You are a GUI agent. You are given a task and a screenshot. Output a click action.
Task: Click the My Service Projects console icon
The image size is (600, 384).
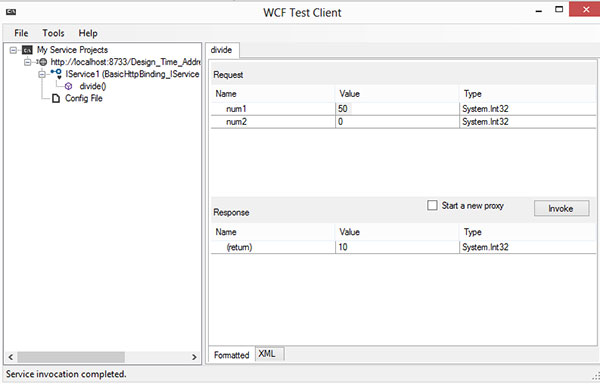[x=27, y=50]
